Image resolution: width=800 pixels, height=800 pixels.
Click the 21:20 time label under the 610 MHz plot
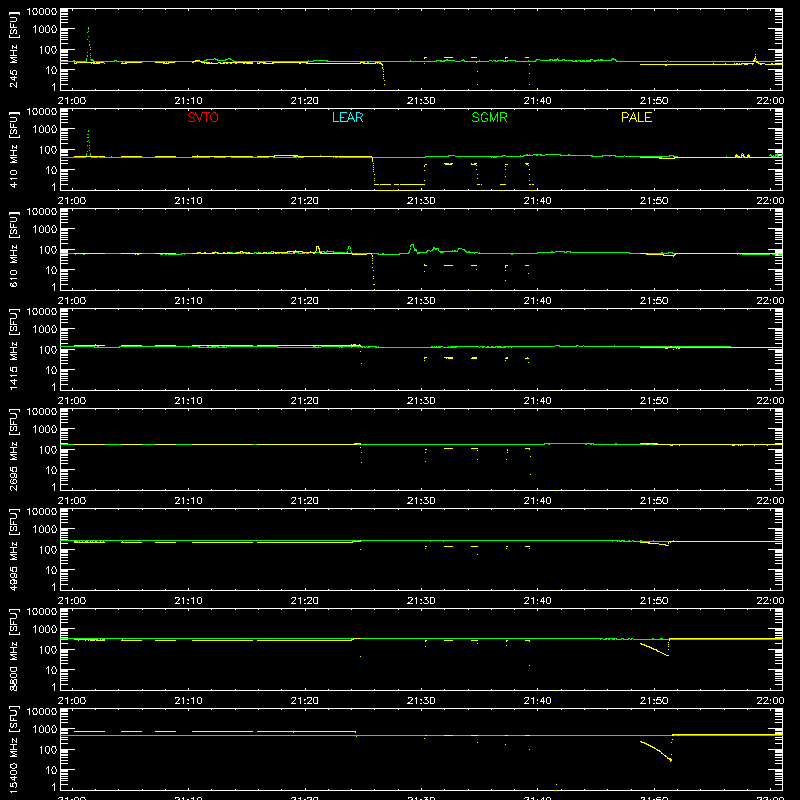305,301
